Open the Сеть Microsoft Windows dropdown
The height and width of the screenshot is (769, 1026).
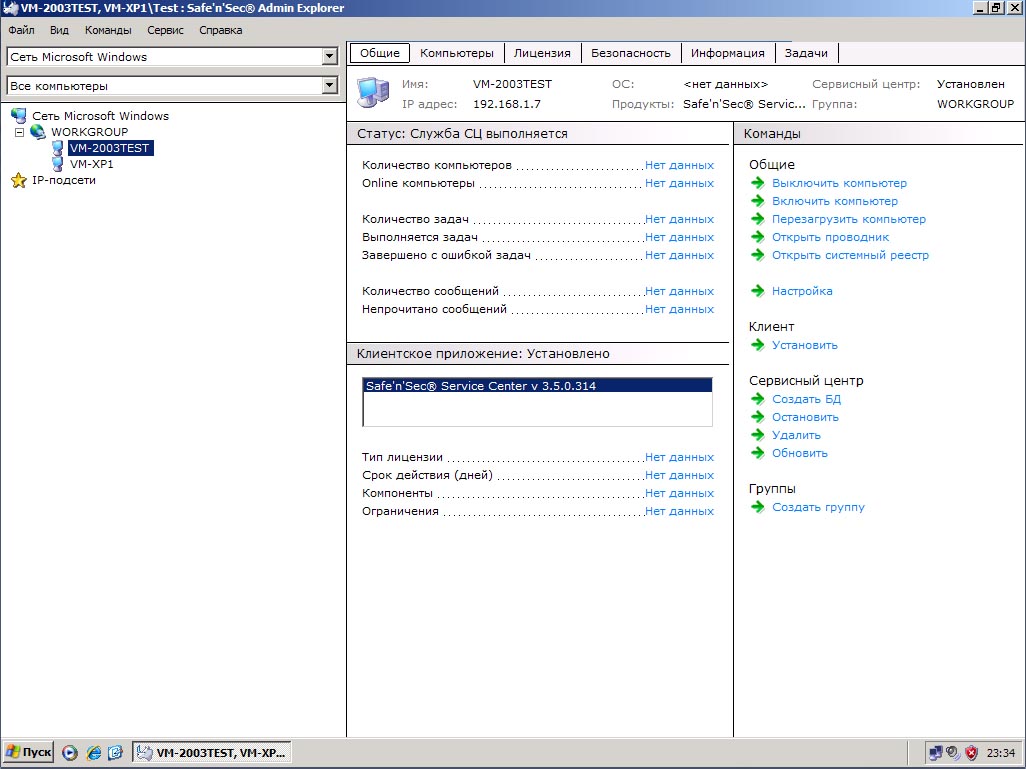coord(330,56)
